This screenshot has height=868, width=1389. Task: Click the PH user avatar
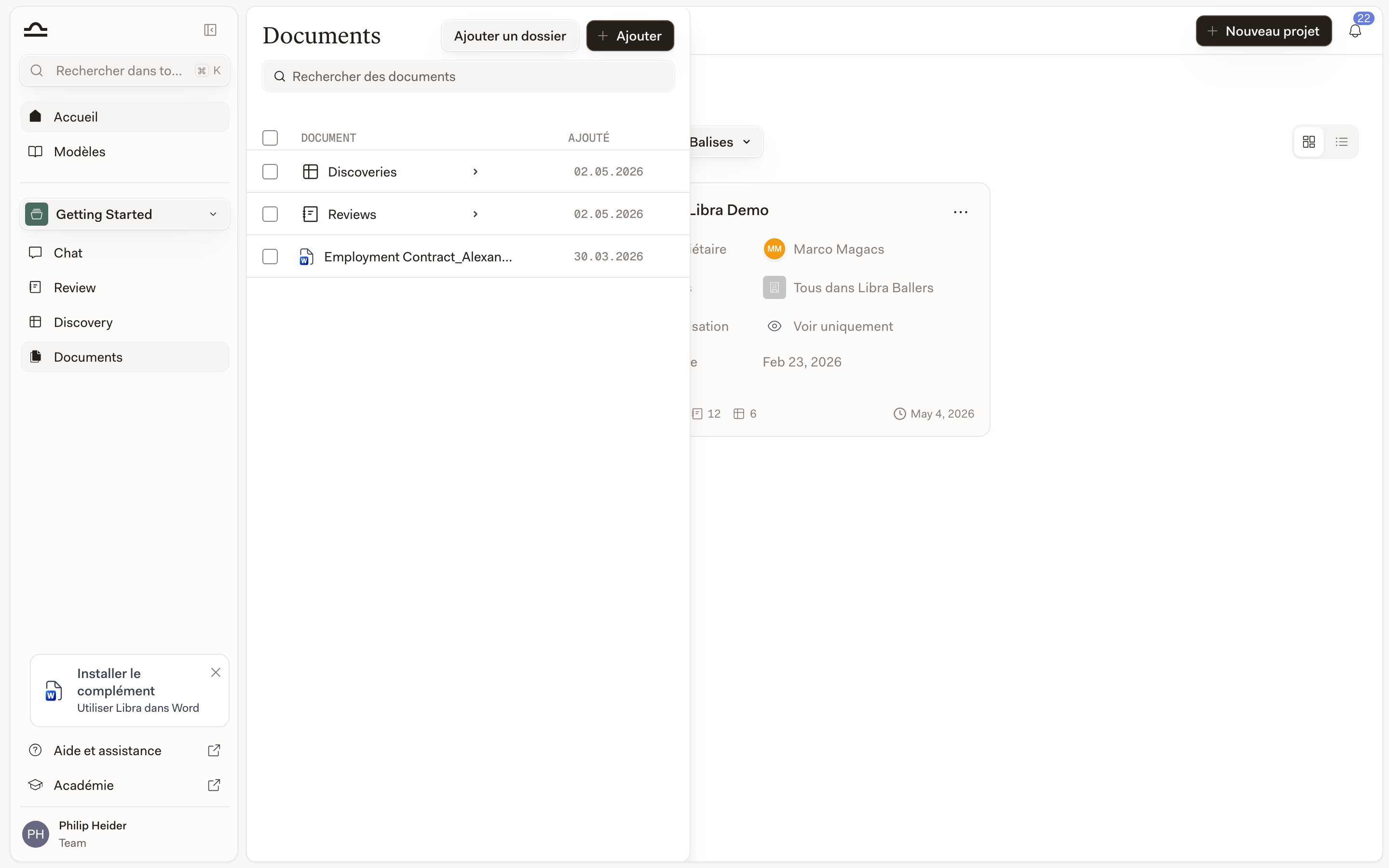coord(36,834)
